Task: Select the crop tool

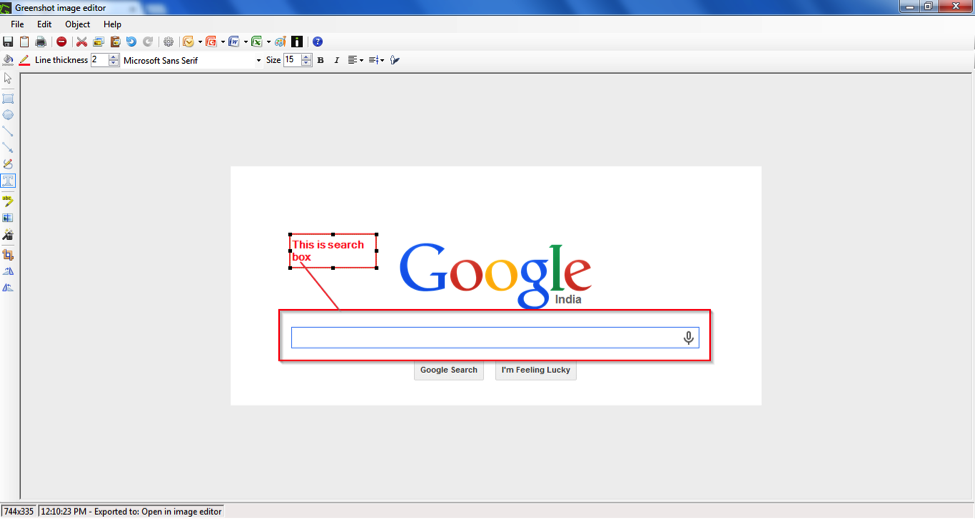Action: 8,255
